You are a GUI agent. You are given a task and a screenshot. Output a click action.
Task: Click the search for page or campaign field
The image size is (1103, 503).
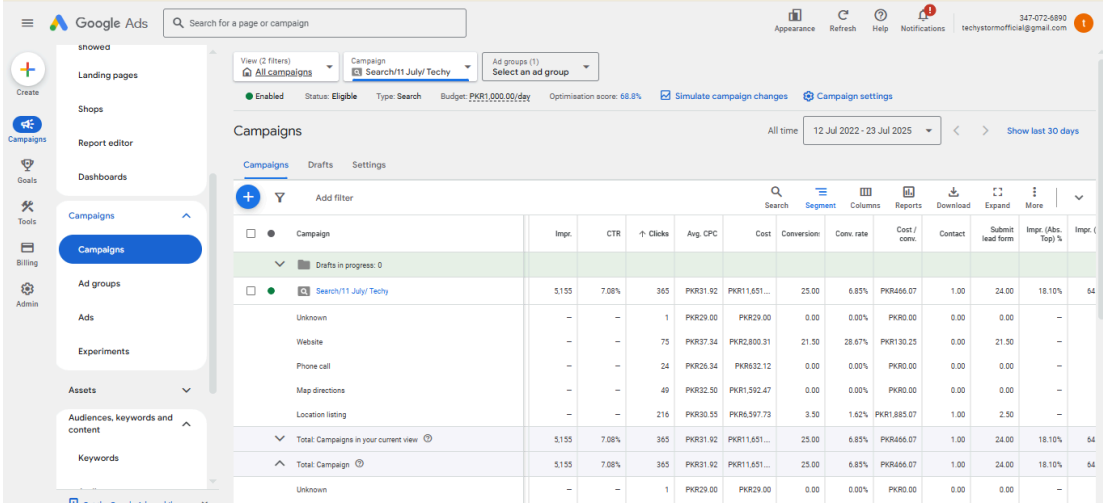[314, 23]
